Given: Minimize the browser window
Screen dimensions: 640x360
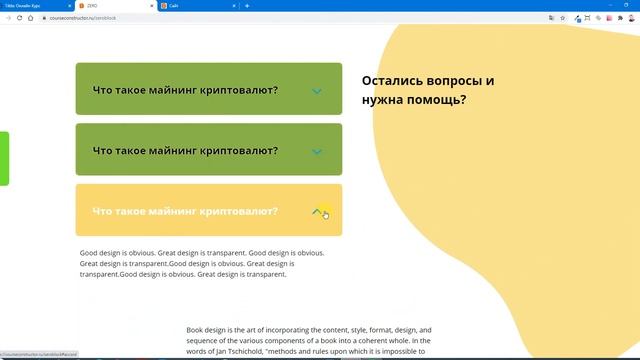Looking at the screenshot, I should (610, 5).
